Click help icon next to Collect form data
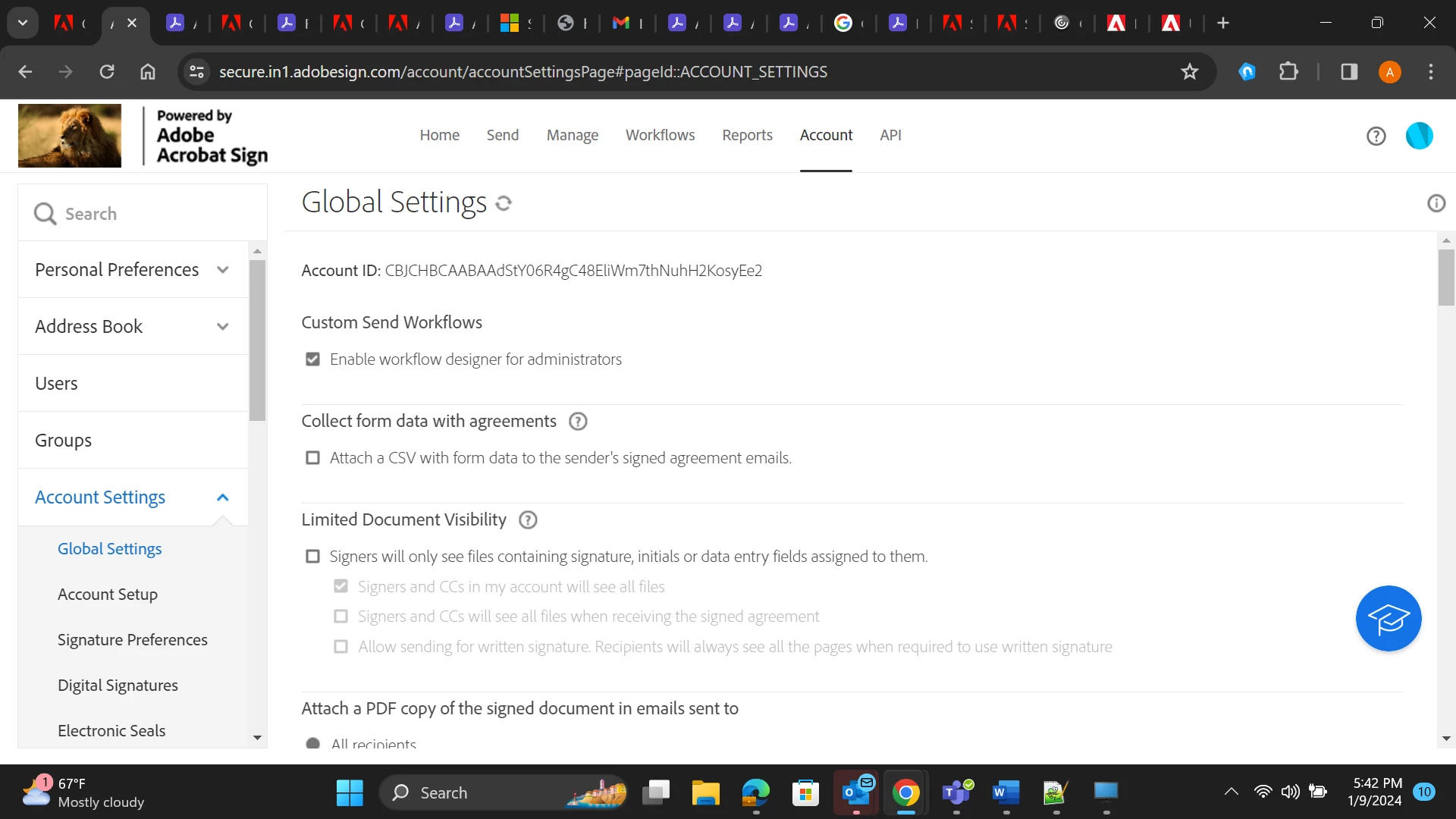The height and width of the screenshot is (819, 1456). (x=578, y=422)
